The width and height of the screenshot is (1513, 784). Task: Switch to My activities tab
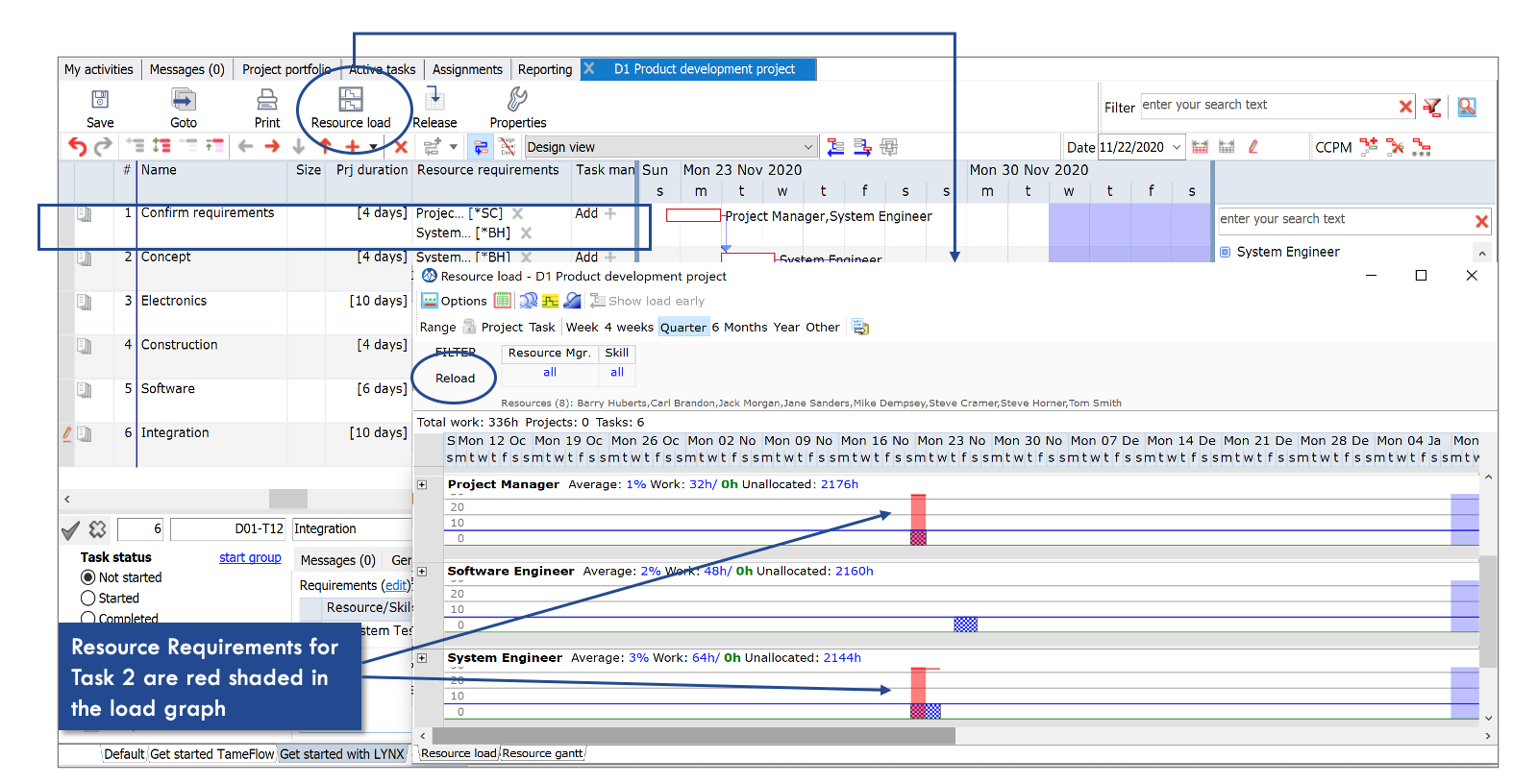coord(98,69)
